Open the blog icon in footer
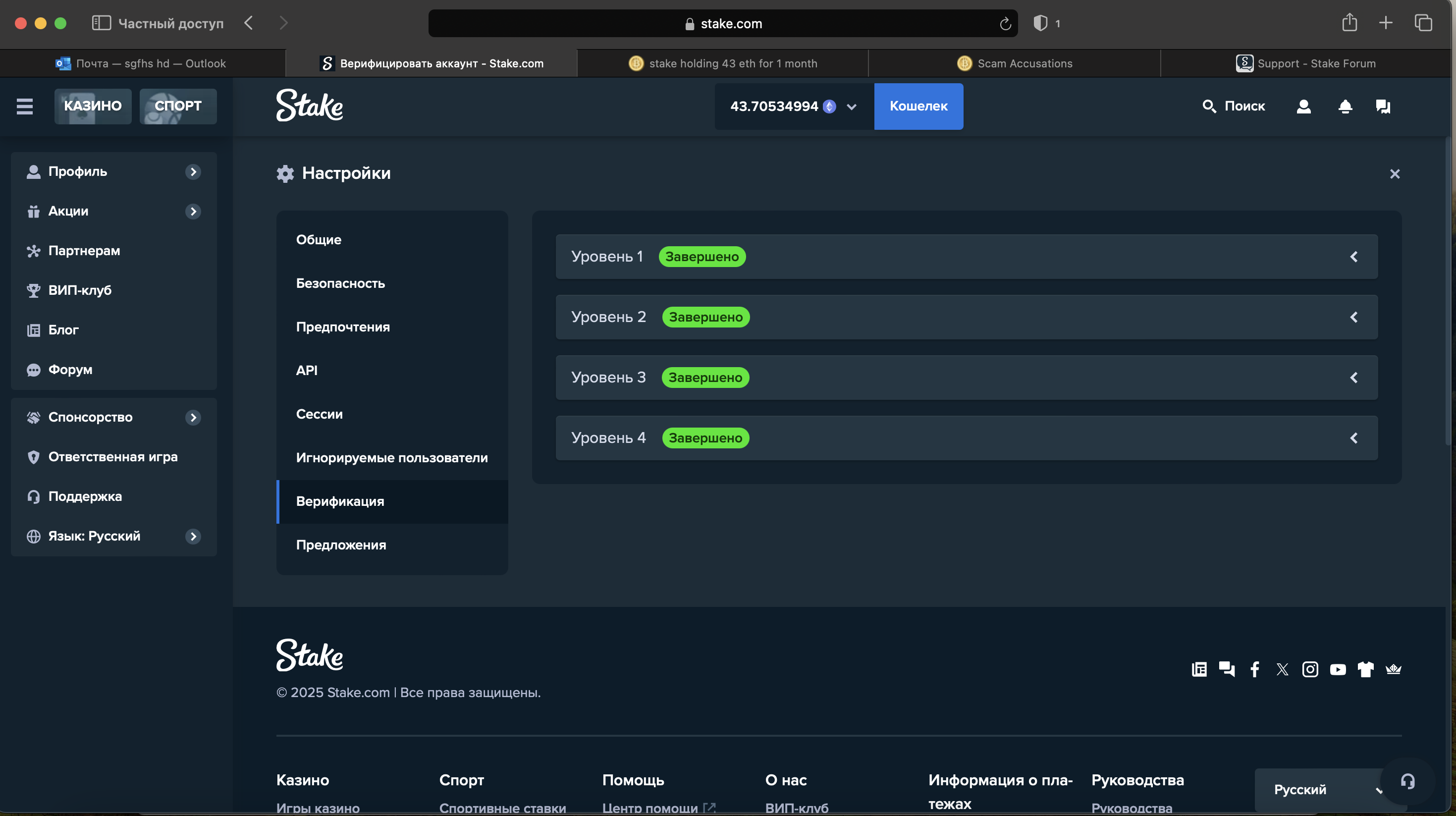The width and height of the screenshot is (1456, 816). click(1199, 669)
